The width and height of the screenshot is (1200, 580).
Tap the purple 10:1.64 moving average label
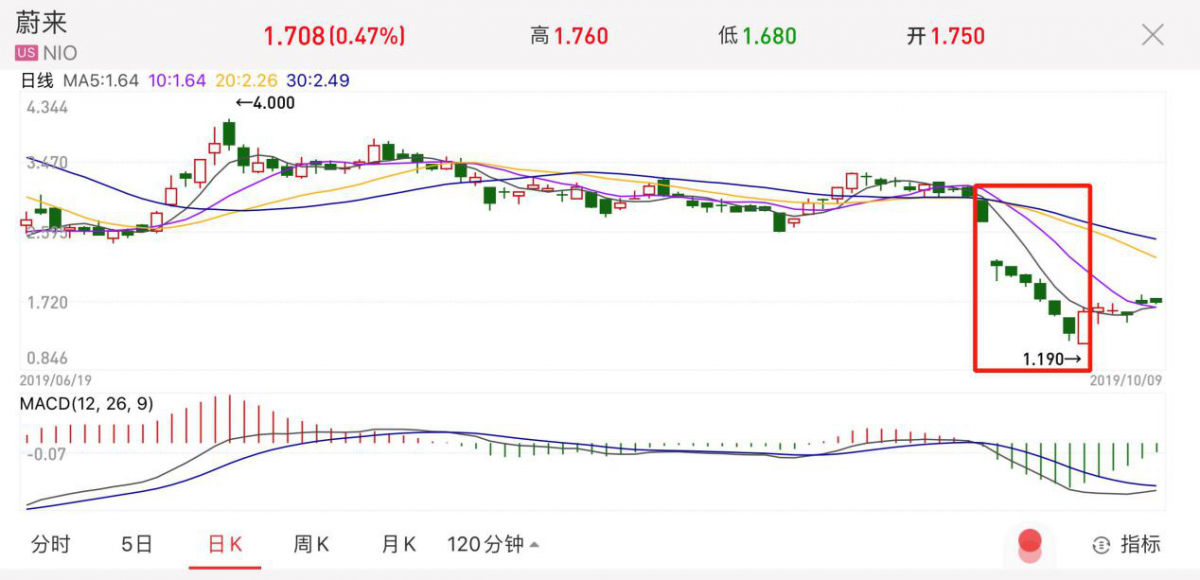click(x=177, y=81)
